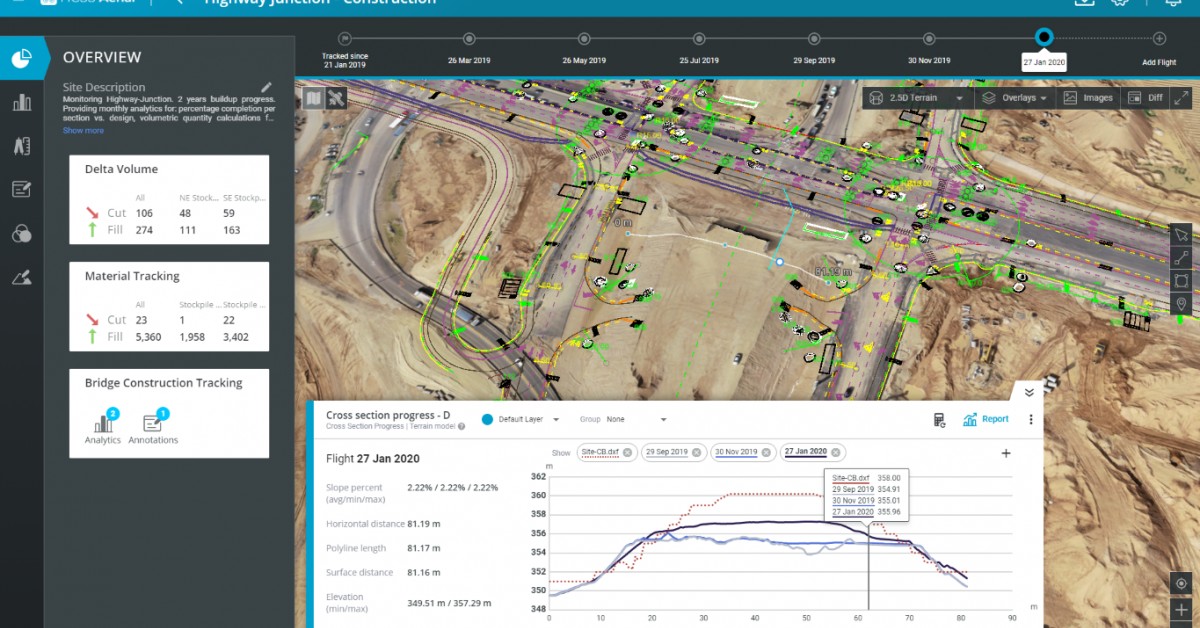The width and height of the screenshot is (1200, 628).
Task: Select the polyline measurement tool
Action: [x=1182, y=258]
